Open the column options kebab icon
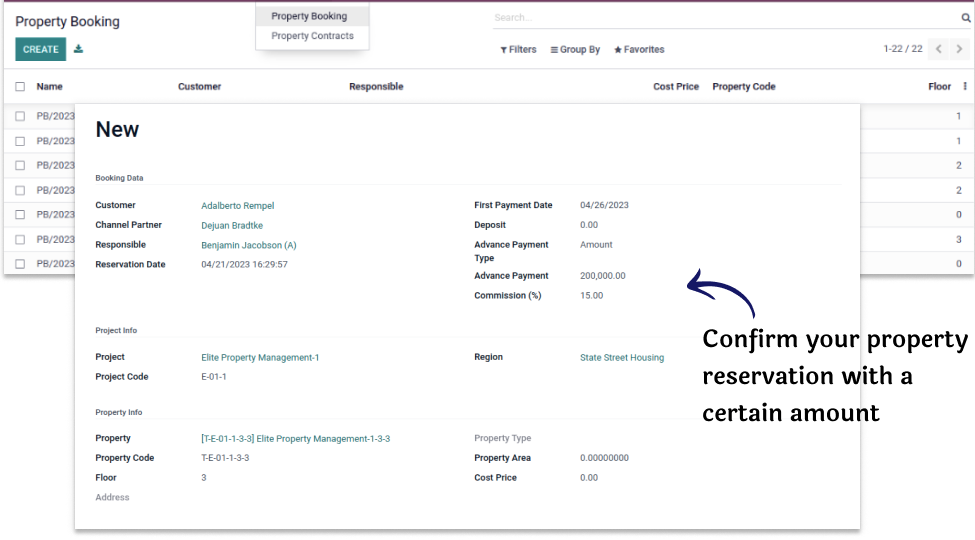This screenshot has width=975, height=540. (965, 87)
